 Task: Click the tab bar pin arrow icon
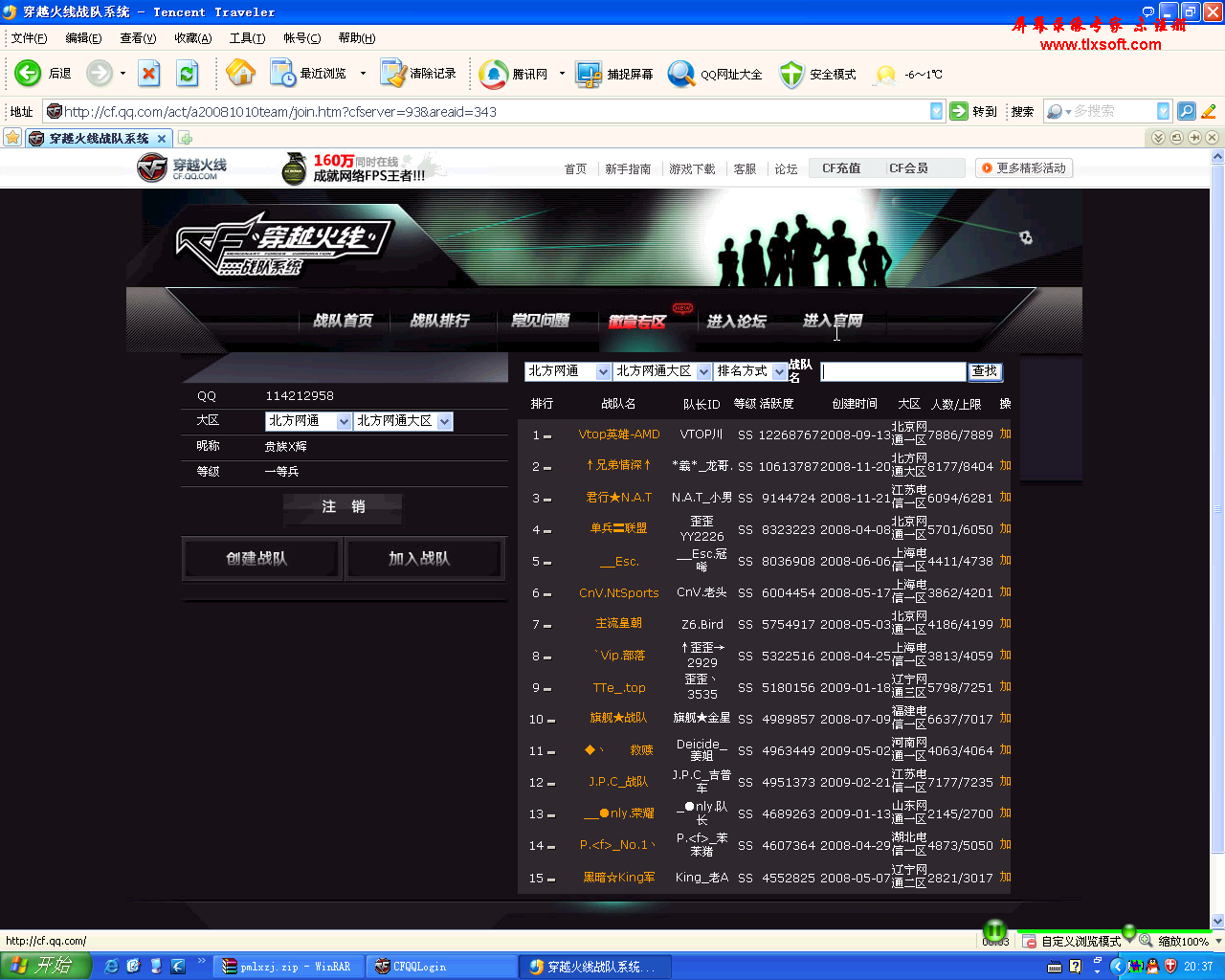coord(1194,138)
